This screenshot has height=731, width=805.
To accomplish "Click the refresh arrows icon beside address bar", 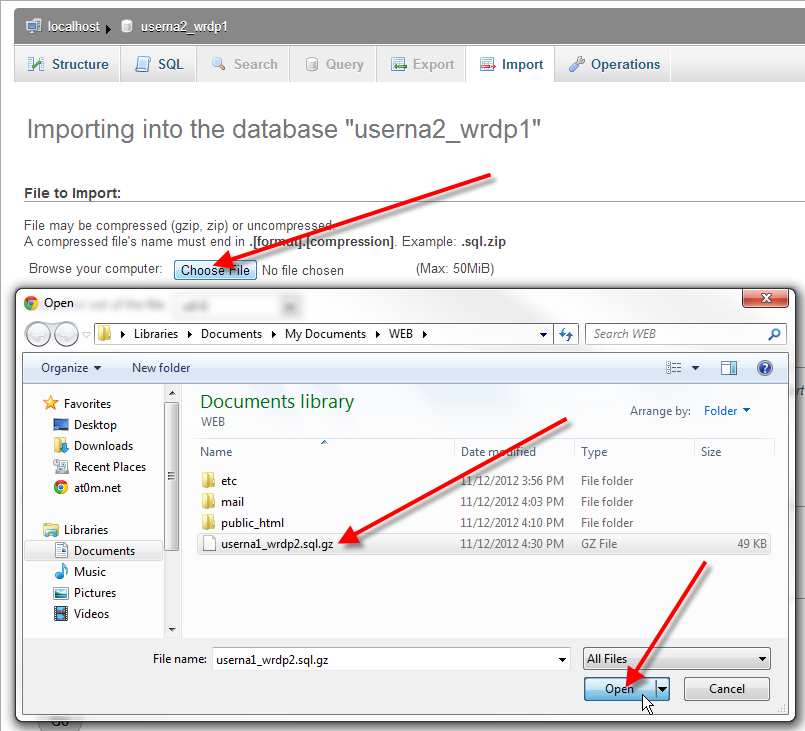I will click(566, 335).
